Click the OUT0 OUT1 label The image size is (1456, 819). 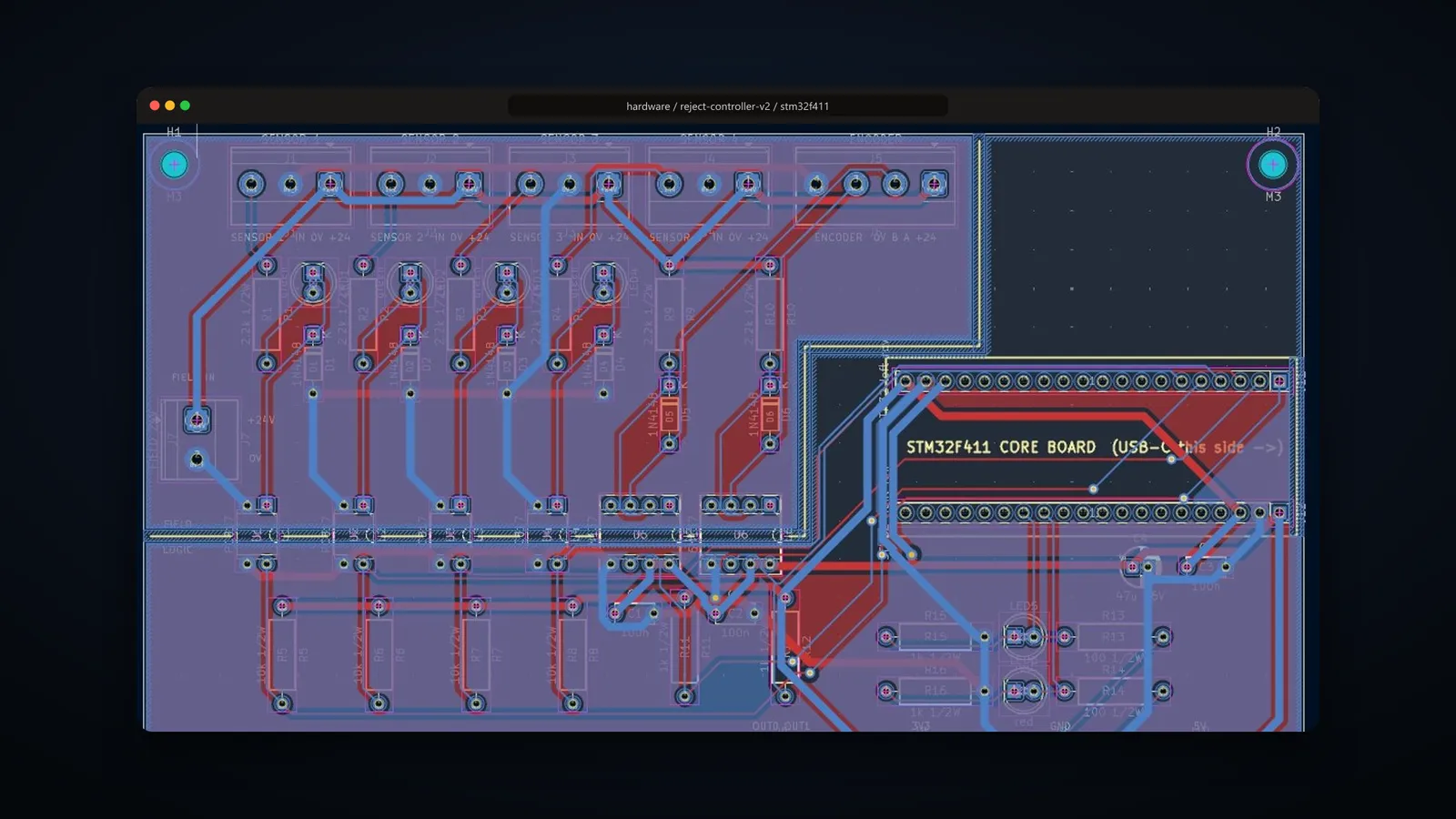click(781, 725)
